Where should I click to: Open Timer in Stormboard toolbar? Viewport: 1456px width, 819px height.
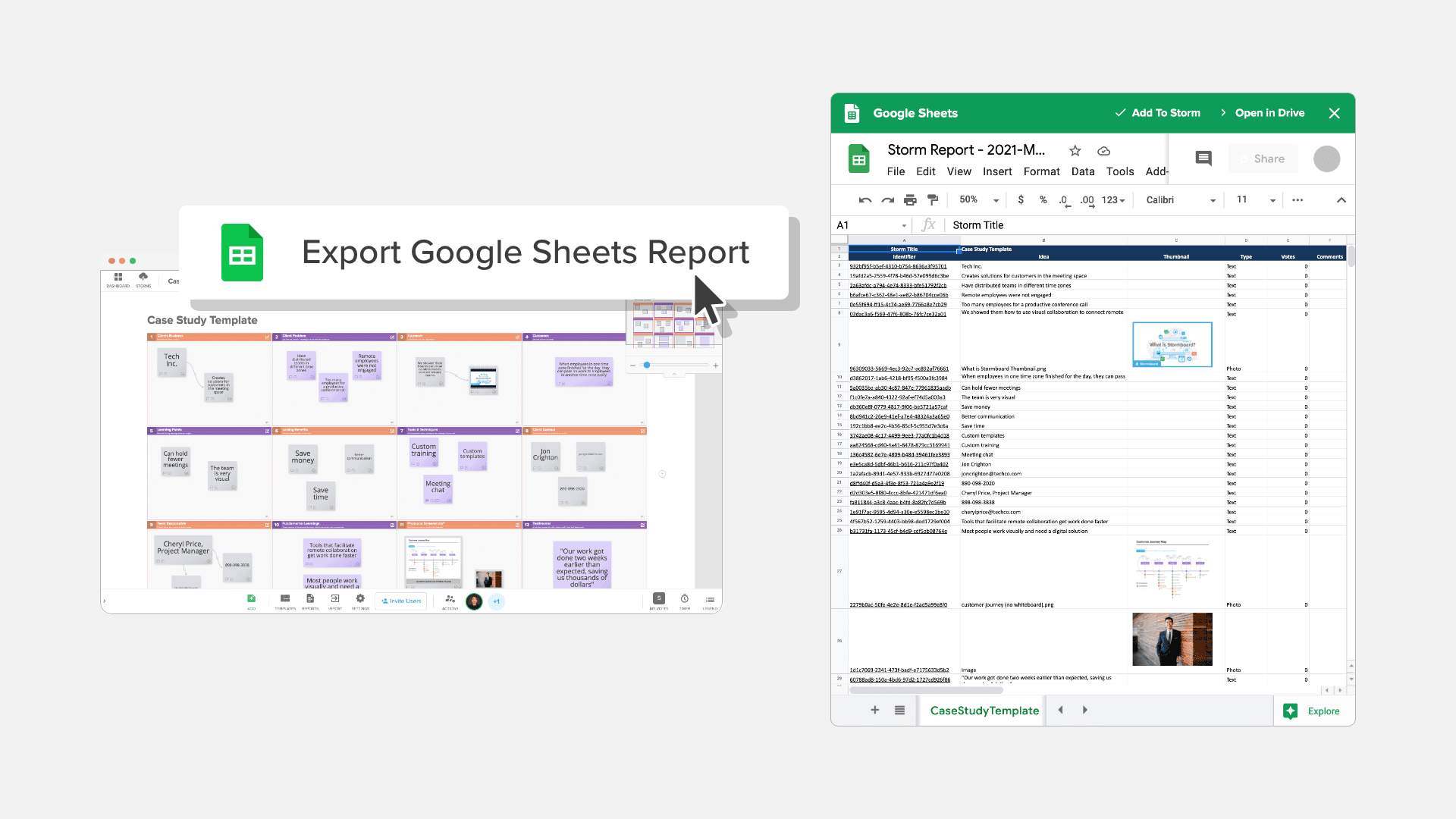tap(685, 601)
